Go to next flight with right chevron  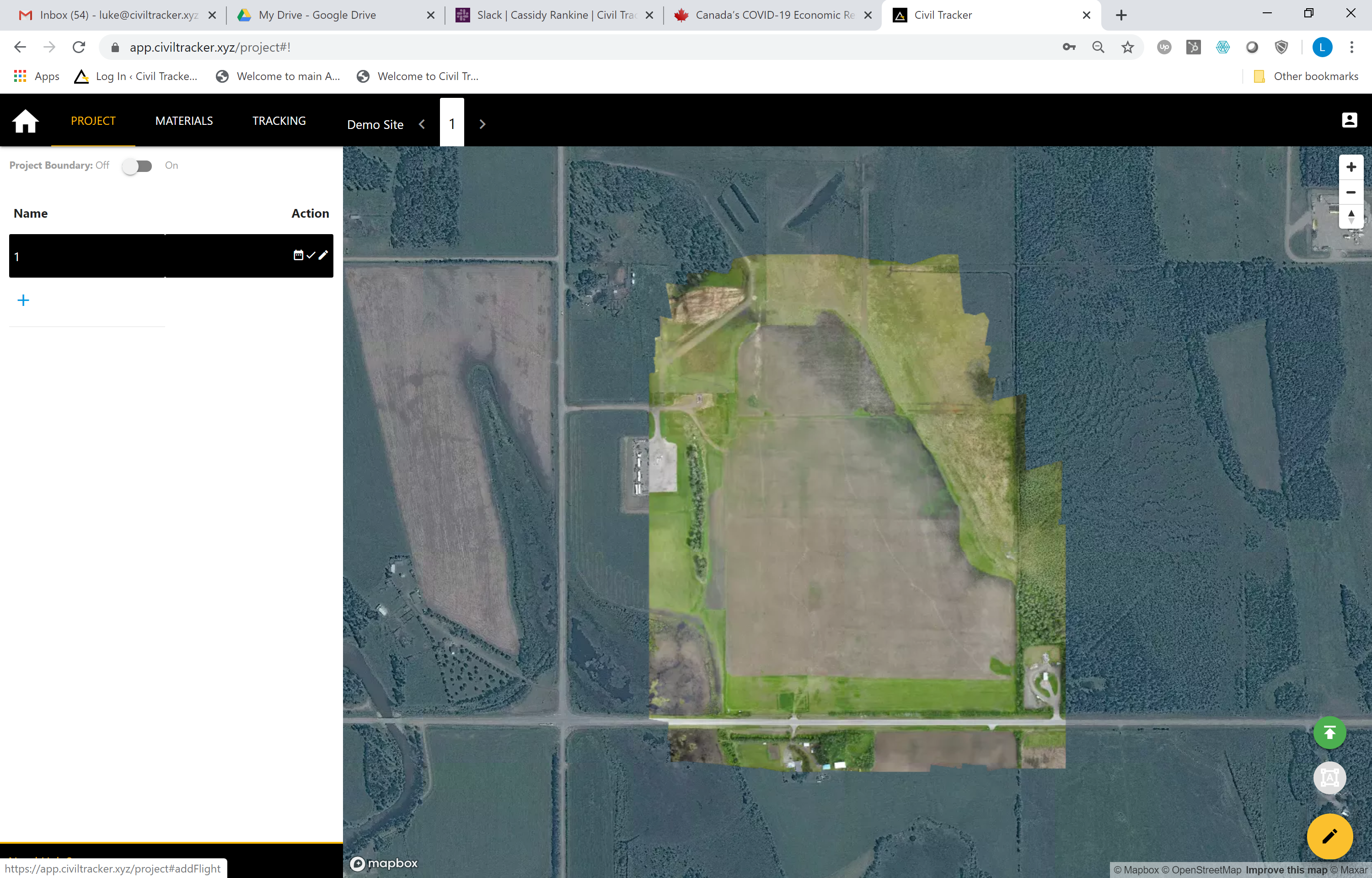click(x=482, y=124)
